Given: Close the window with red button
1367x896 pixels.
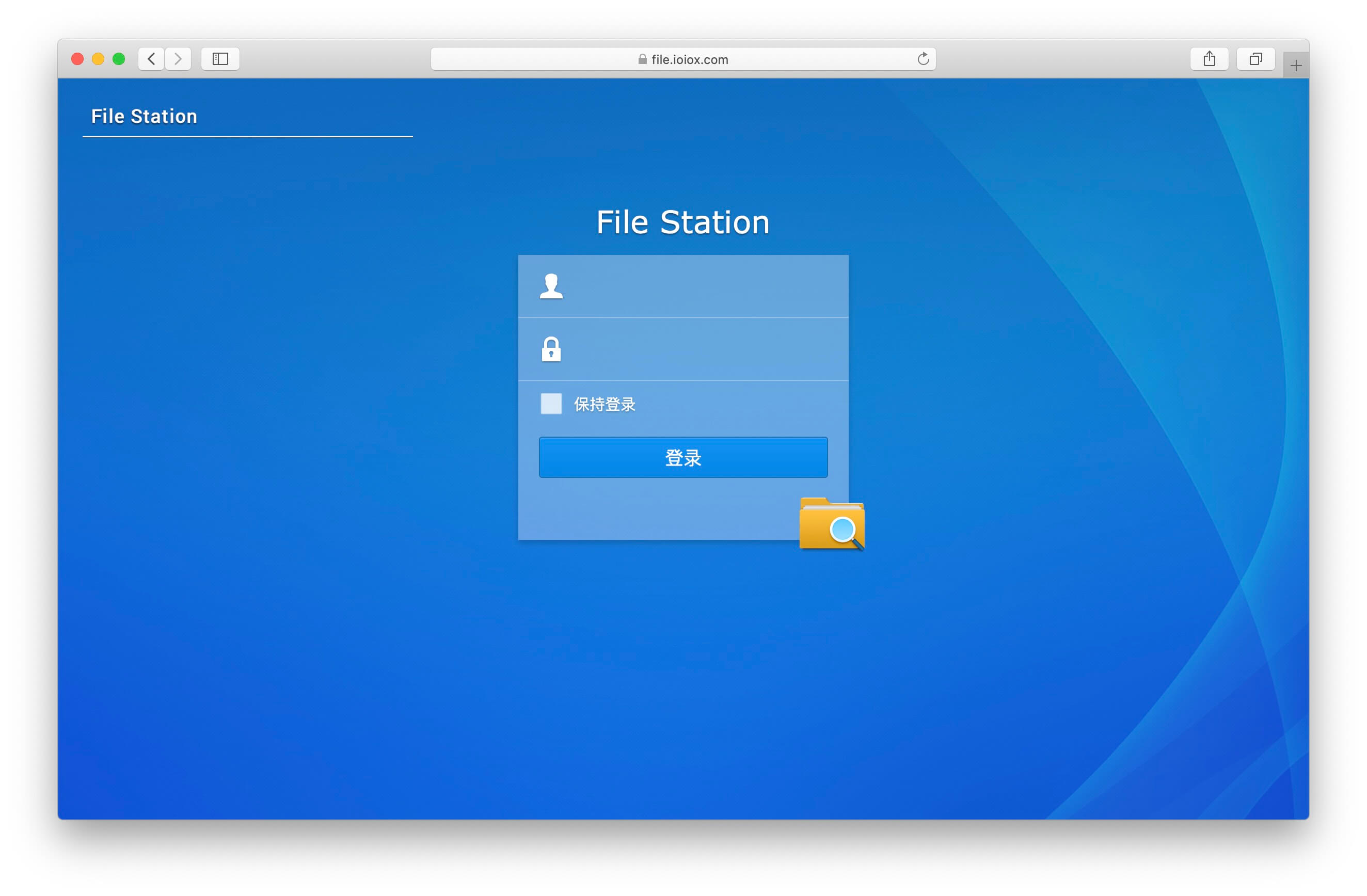Looking at the screenshot, I should [77, 59].
